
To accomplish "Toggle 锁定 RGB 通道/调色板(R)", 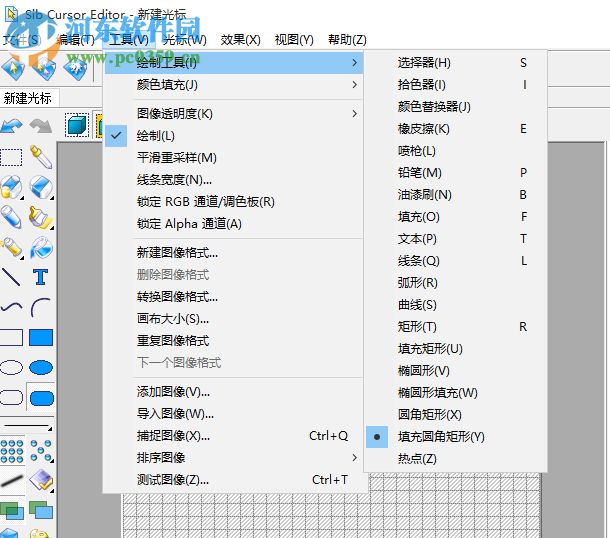I will click(x=233, y=202).
